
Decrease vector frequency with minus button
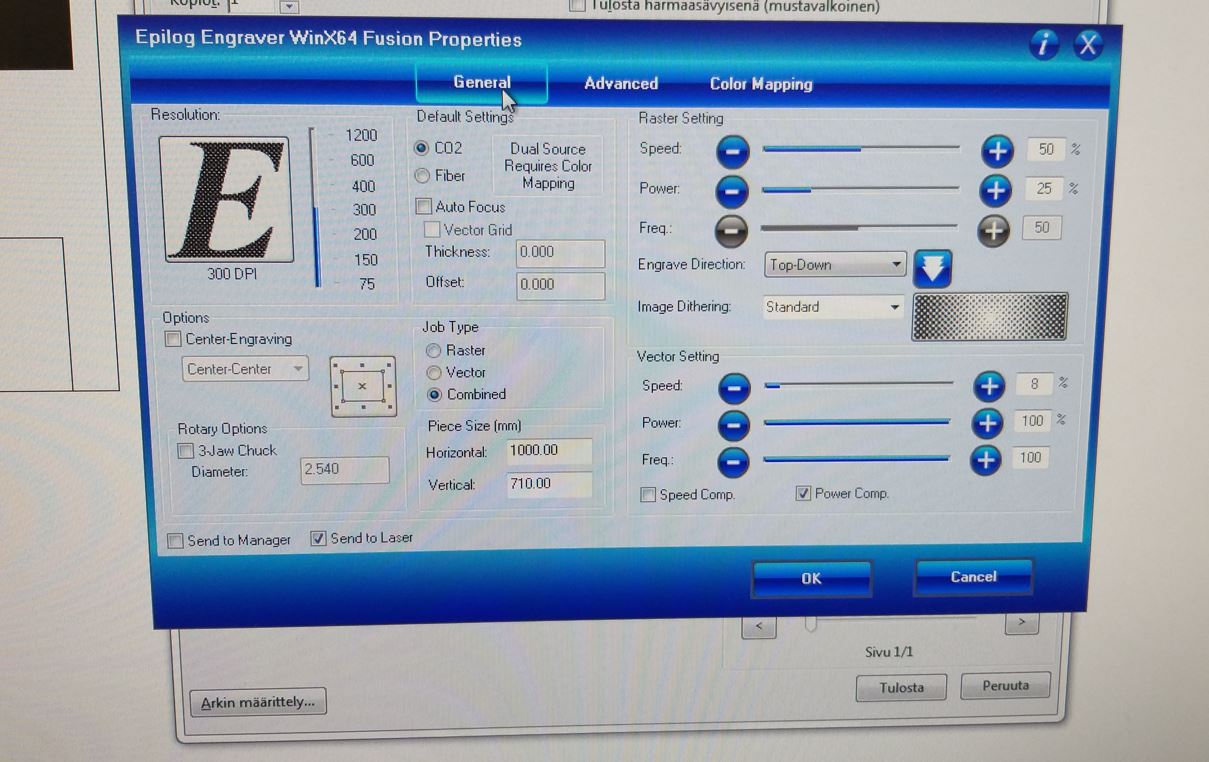(x=734, y=462)
